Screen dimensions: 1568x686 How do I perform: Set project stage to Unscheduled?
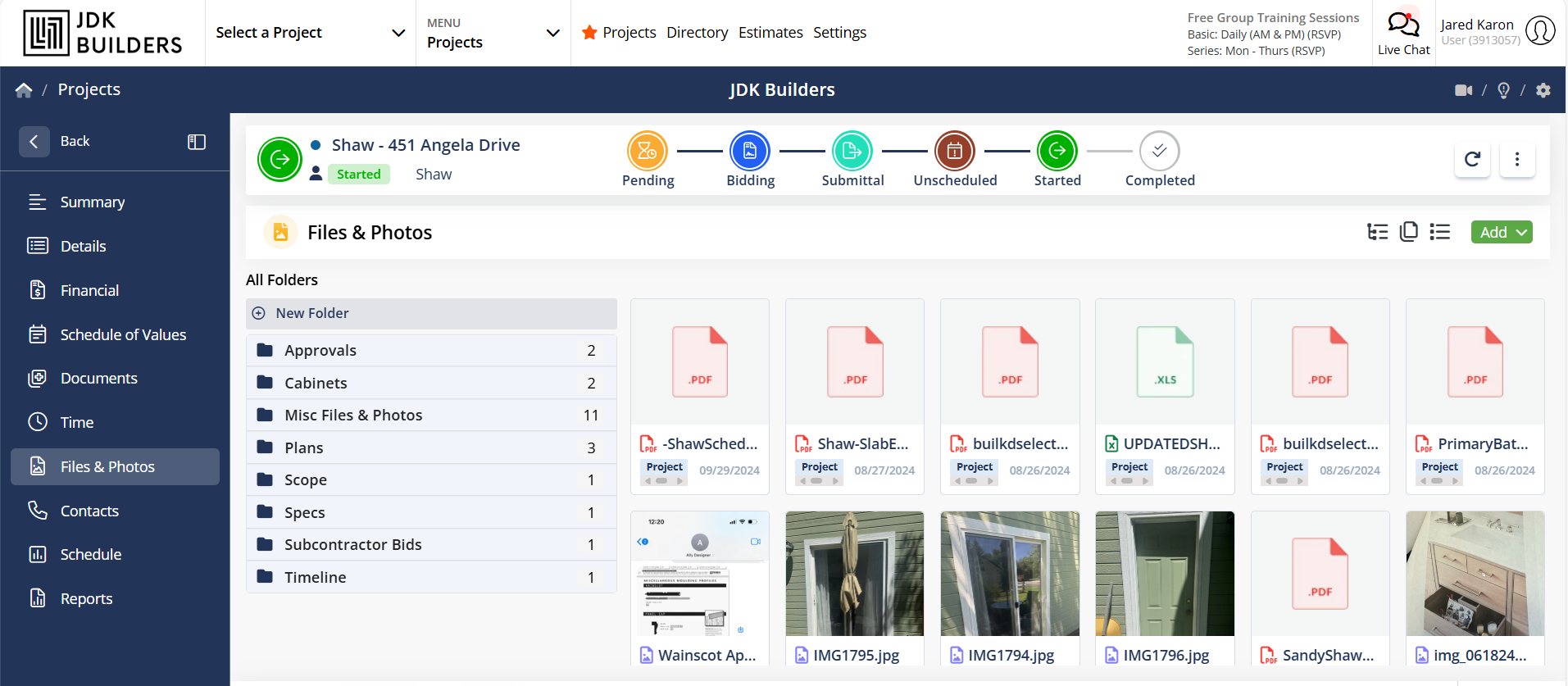point(955,152)
